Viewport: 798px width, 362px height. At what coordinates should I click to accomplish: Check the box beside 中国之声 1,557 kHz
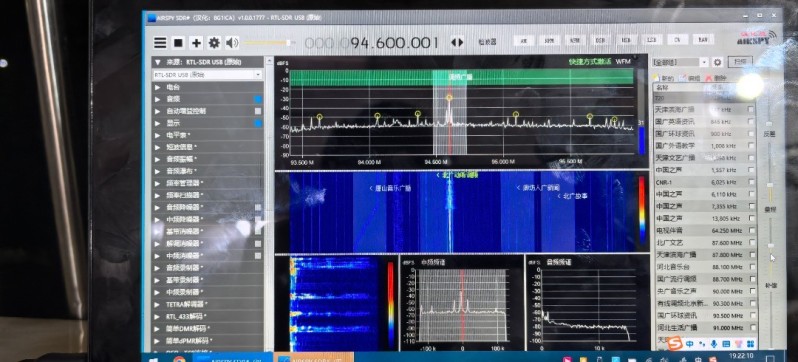point(751,170)
